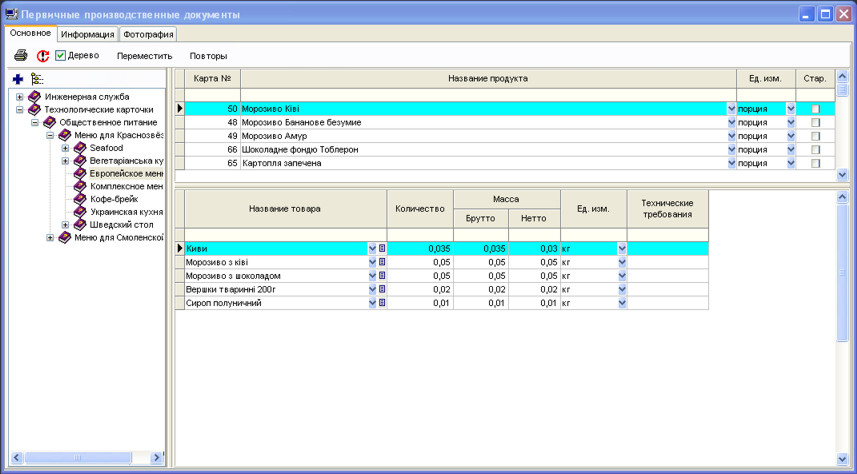Click the printer icon in toolbar
The image size is (857, 474).
(21, 56)
